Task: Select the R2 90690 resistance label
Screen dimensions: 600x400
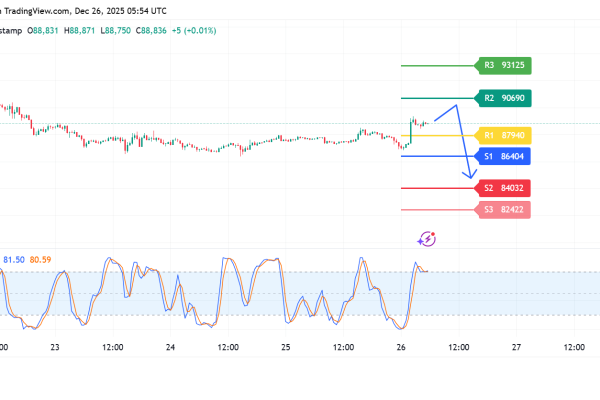Action: (x=505, y=98)
